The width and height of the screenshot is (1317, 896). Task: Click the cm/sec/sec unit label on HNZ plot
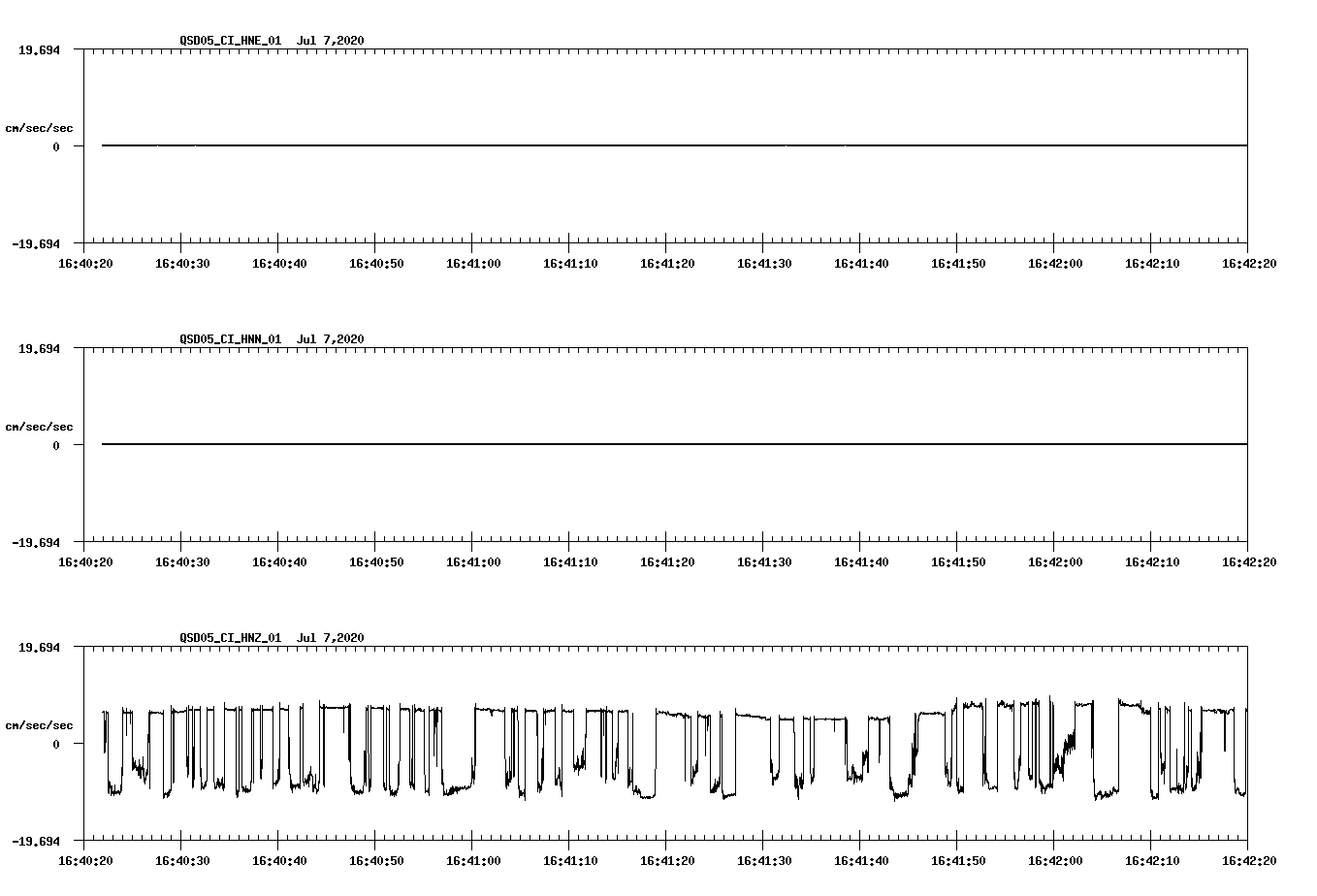tap(40, 725)
